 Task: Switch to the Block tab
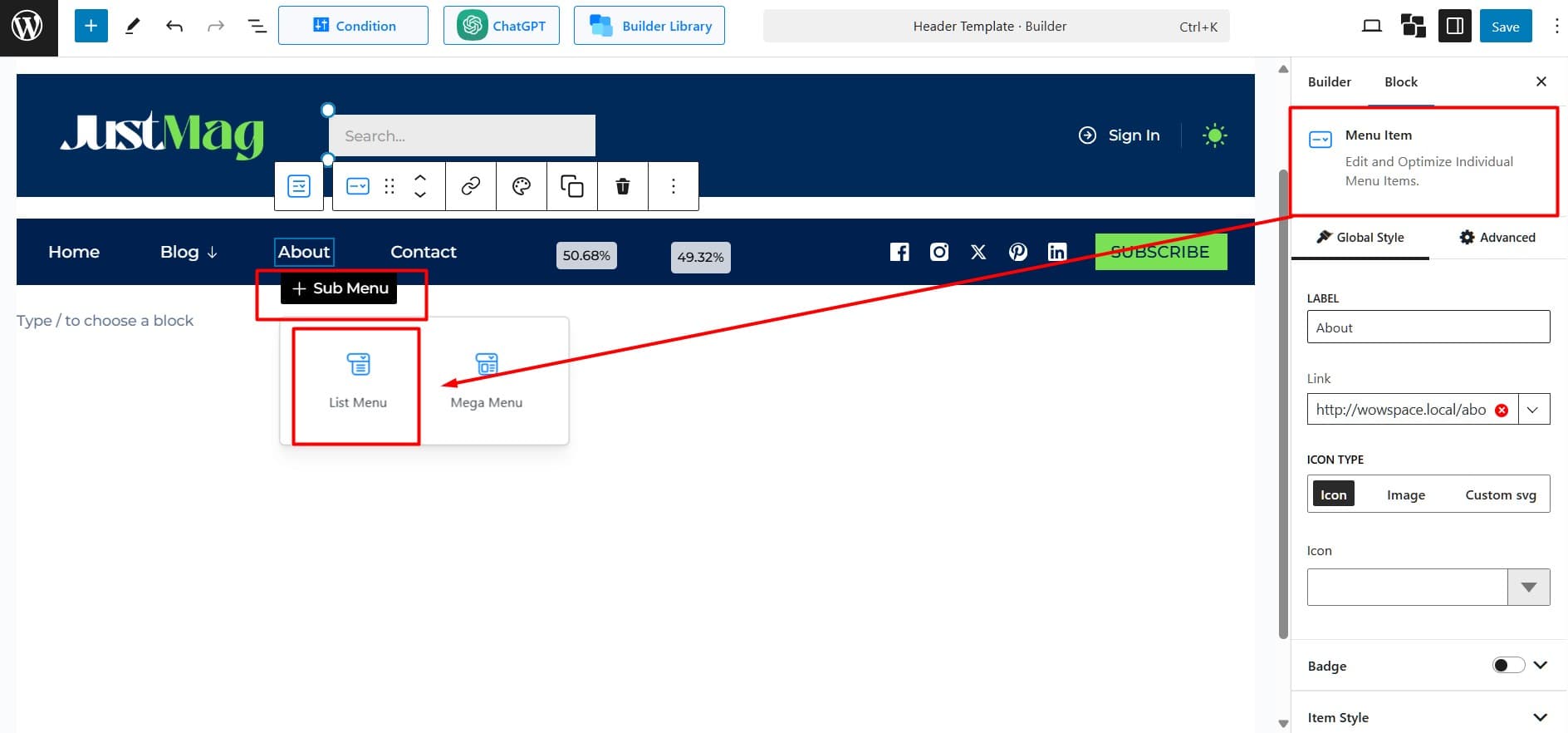tap(1401, 81)
